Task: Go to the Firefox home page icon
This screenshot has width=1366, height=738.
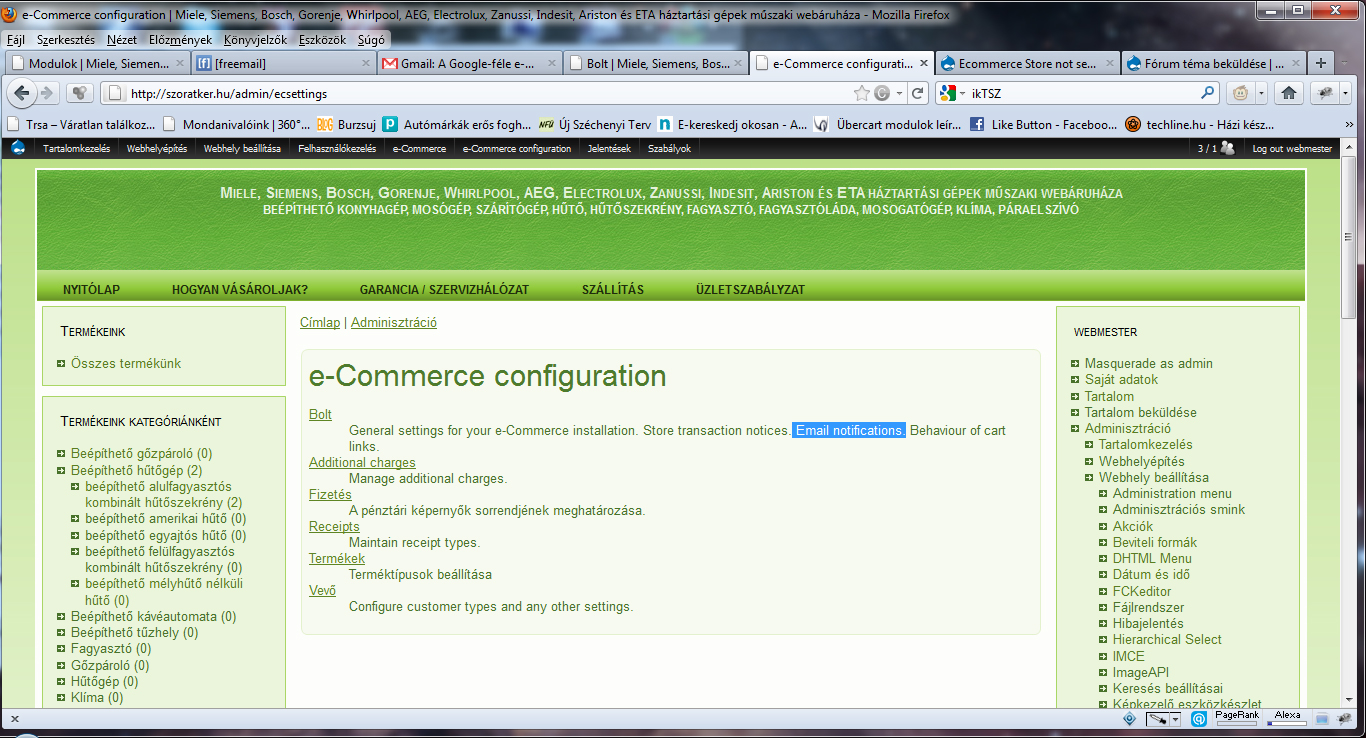Action: tap(1289, 93)
